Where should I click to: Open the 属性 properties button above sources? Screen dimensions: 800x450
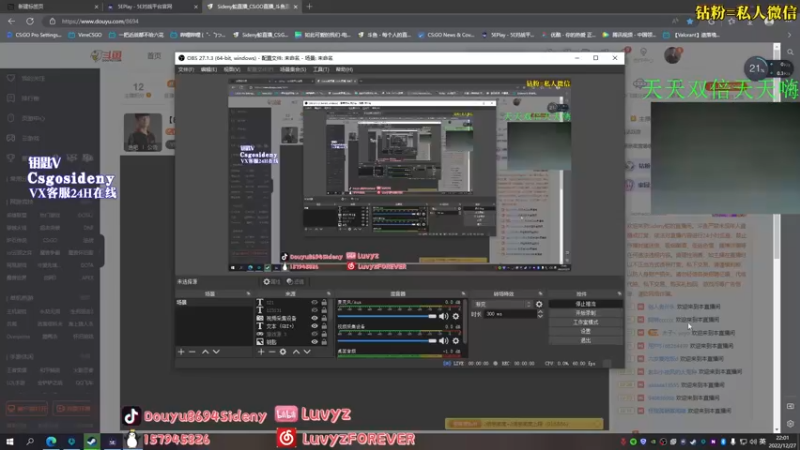271,282
